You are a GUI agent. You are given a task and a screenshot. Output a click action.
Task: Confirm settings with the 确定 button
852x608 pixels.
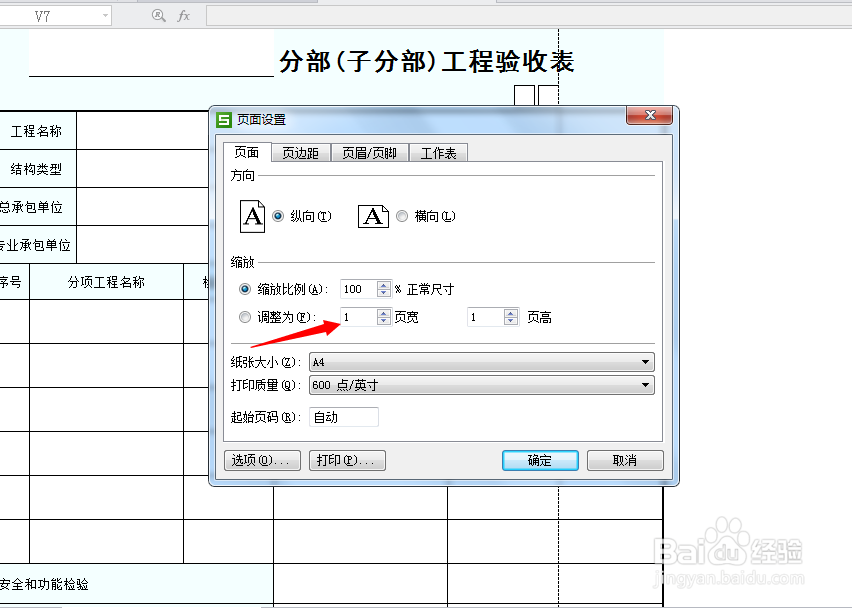coord(539,460)
